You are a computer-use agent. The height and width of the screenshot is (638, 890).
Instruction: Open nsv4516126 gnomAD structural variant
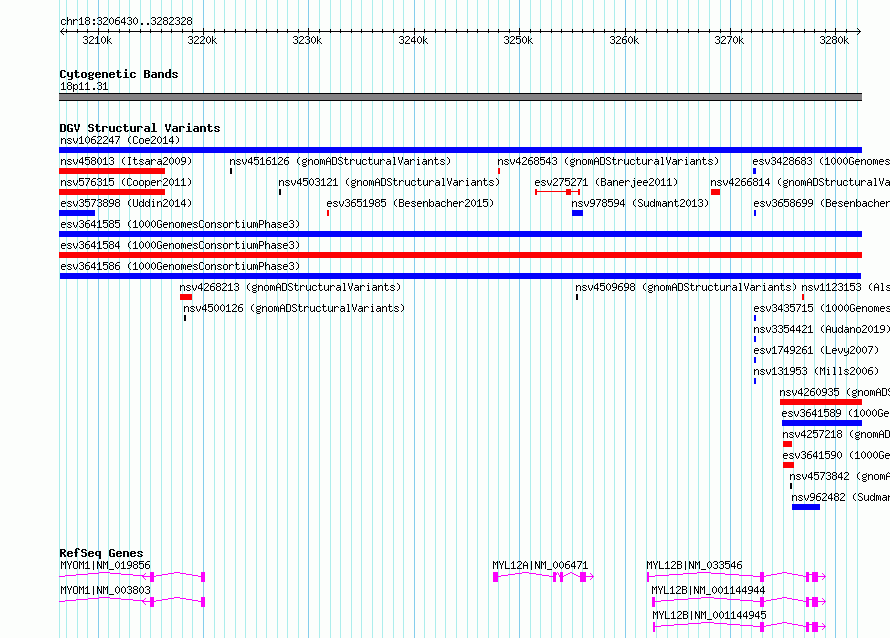point(340,161)
